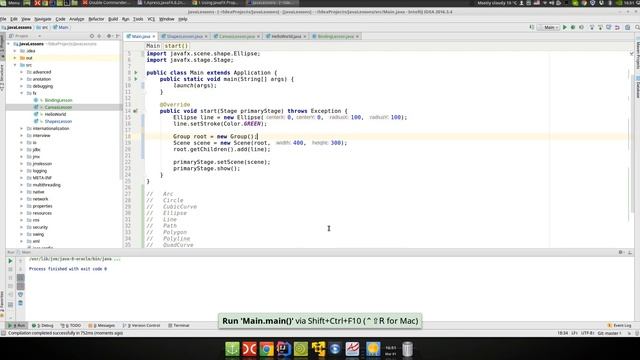640x360 pixels.
Task: Select BindingLesson in the project tree
Action: click(58, 100)
